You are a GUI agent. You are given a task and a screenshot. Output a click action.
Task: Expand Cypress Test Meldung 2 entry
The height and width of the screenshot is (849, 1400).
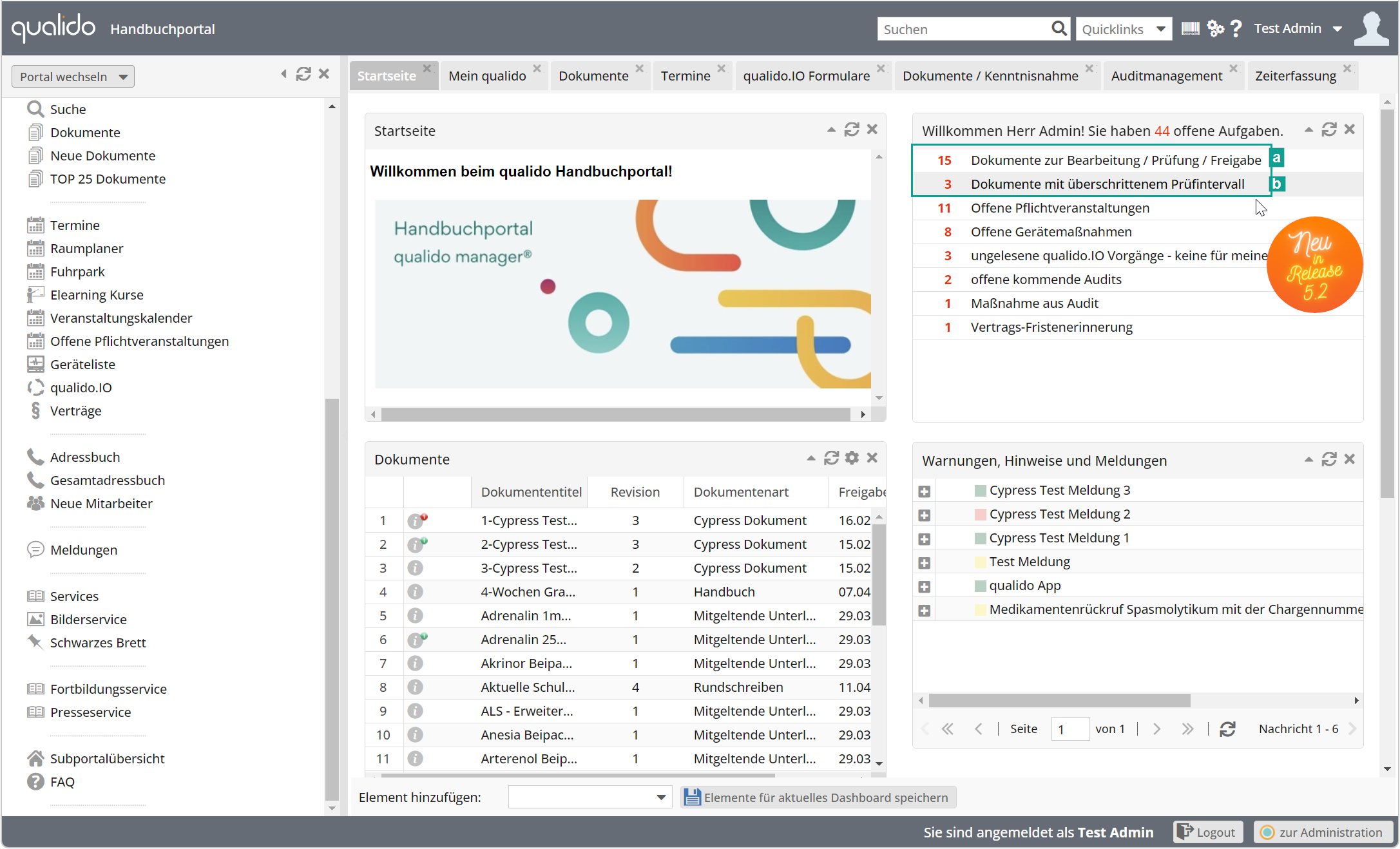924,515
